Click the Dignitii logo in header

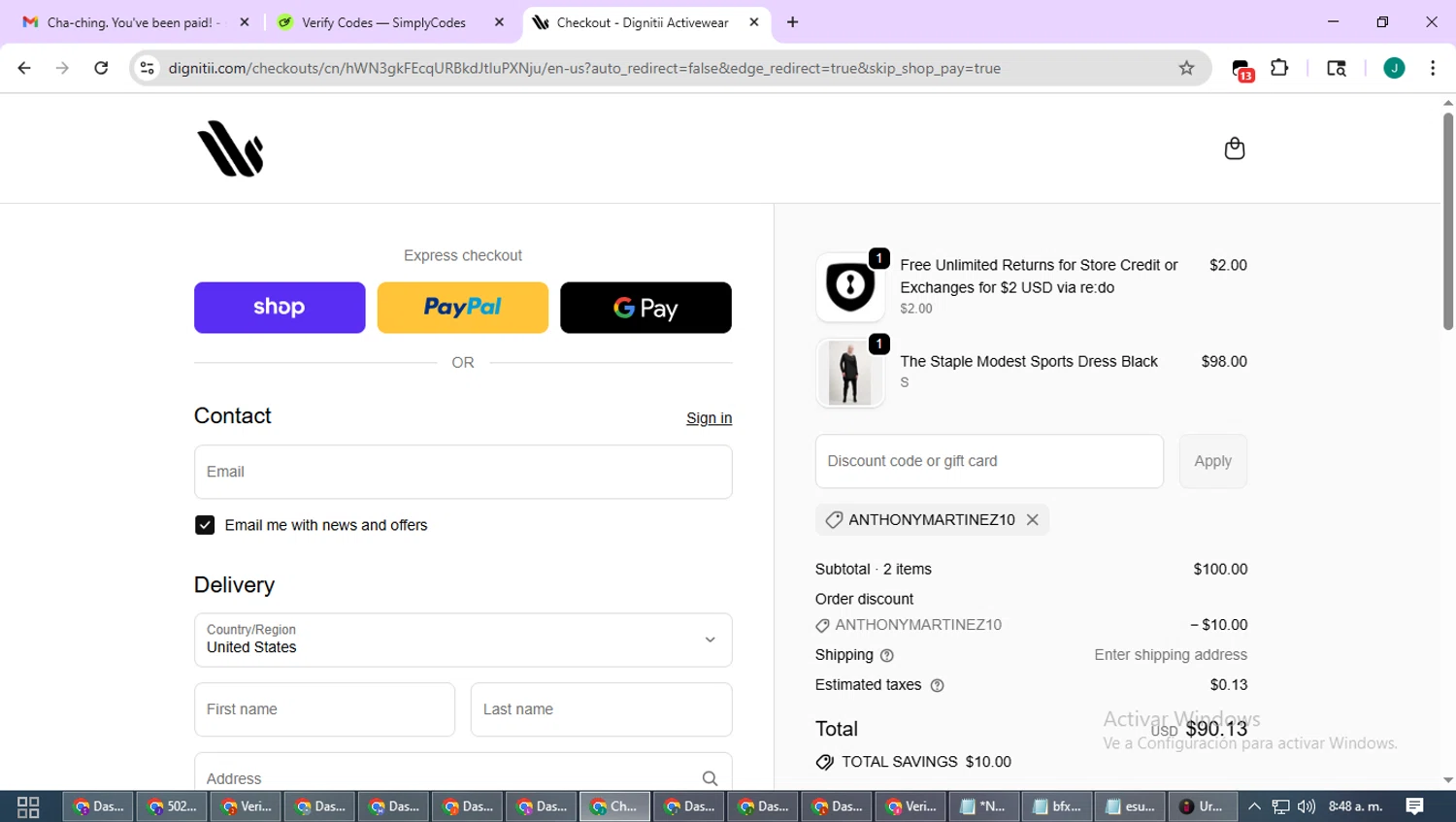231,148
